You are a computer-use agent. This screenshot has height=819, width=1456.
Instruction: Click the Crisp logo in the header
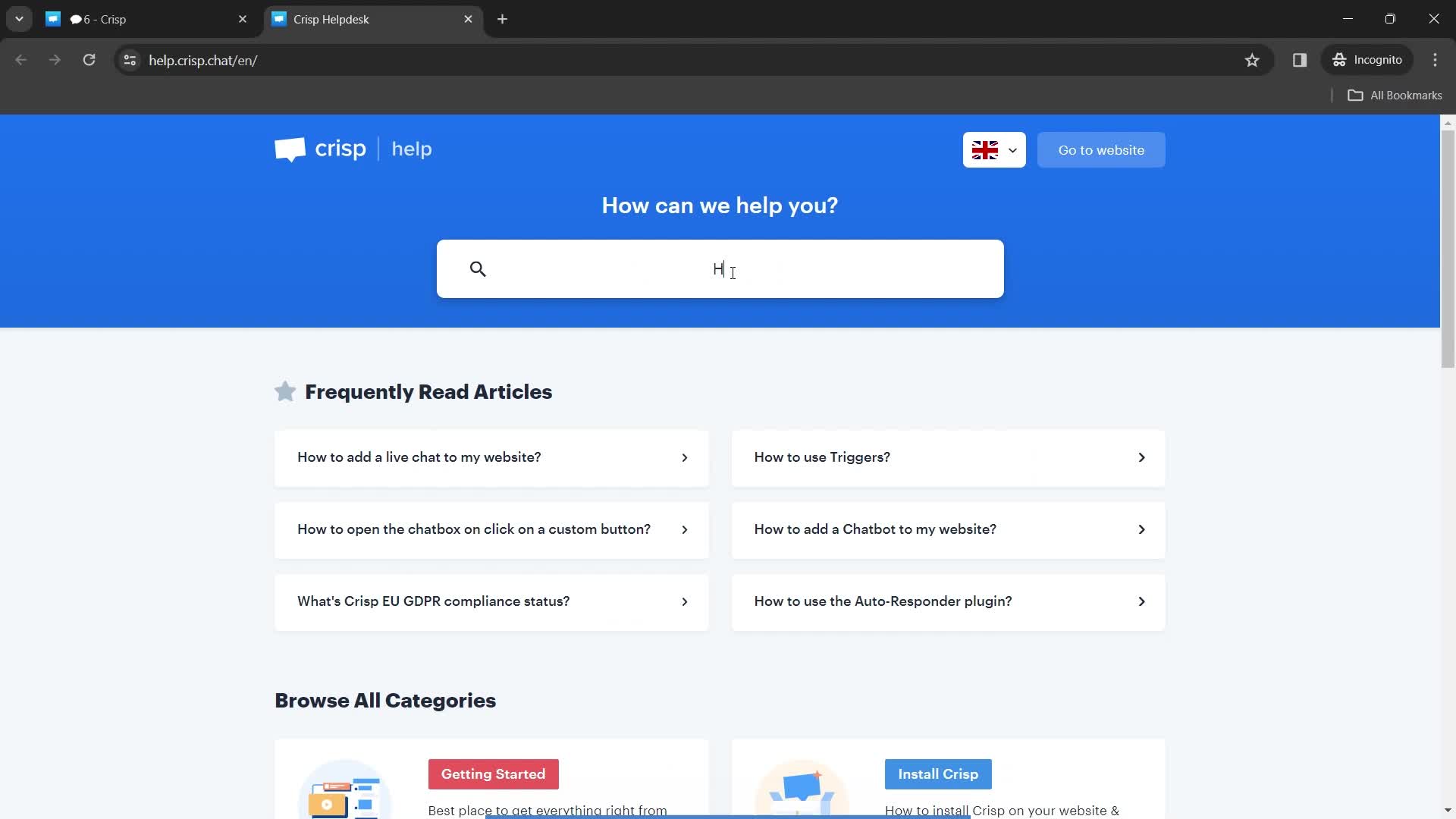click(320, 149)
